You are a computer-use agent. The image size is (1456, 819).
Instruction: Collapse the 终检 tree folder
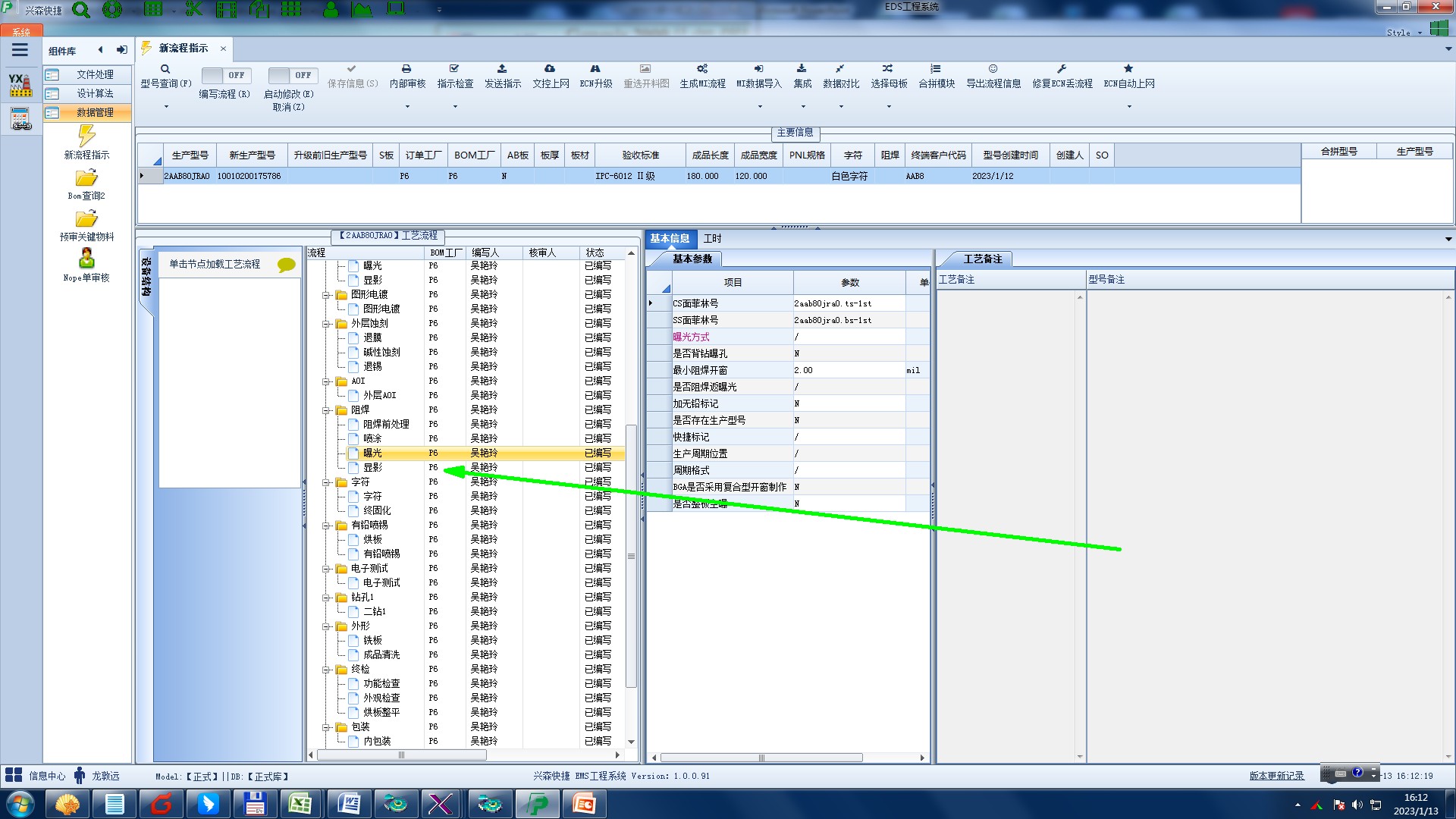coord(327,670)
